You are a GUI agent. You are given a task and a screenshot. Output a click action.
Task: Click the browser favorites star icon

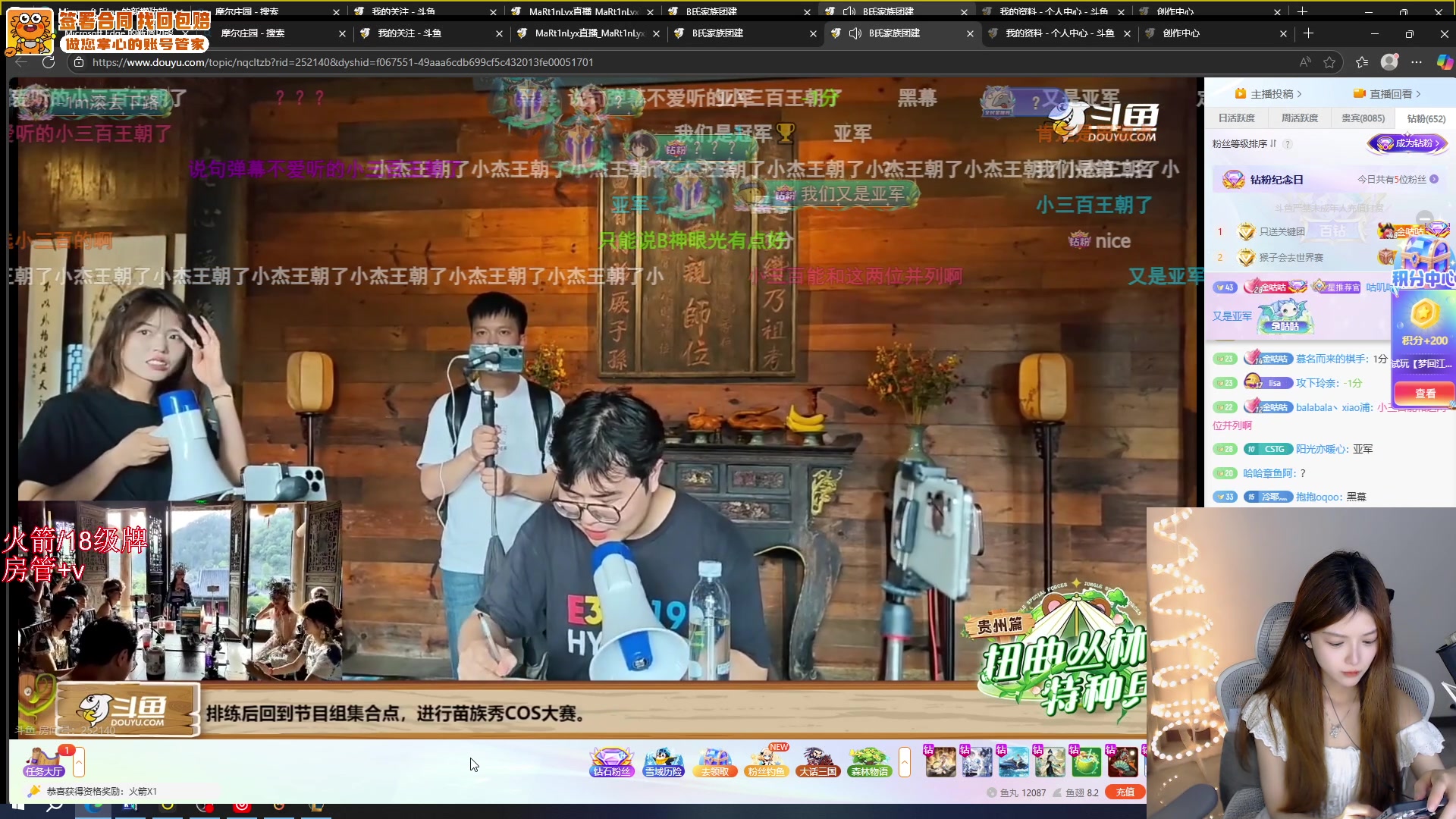pos(1329,62)
